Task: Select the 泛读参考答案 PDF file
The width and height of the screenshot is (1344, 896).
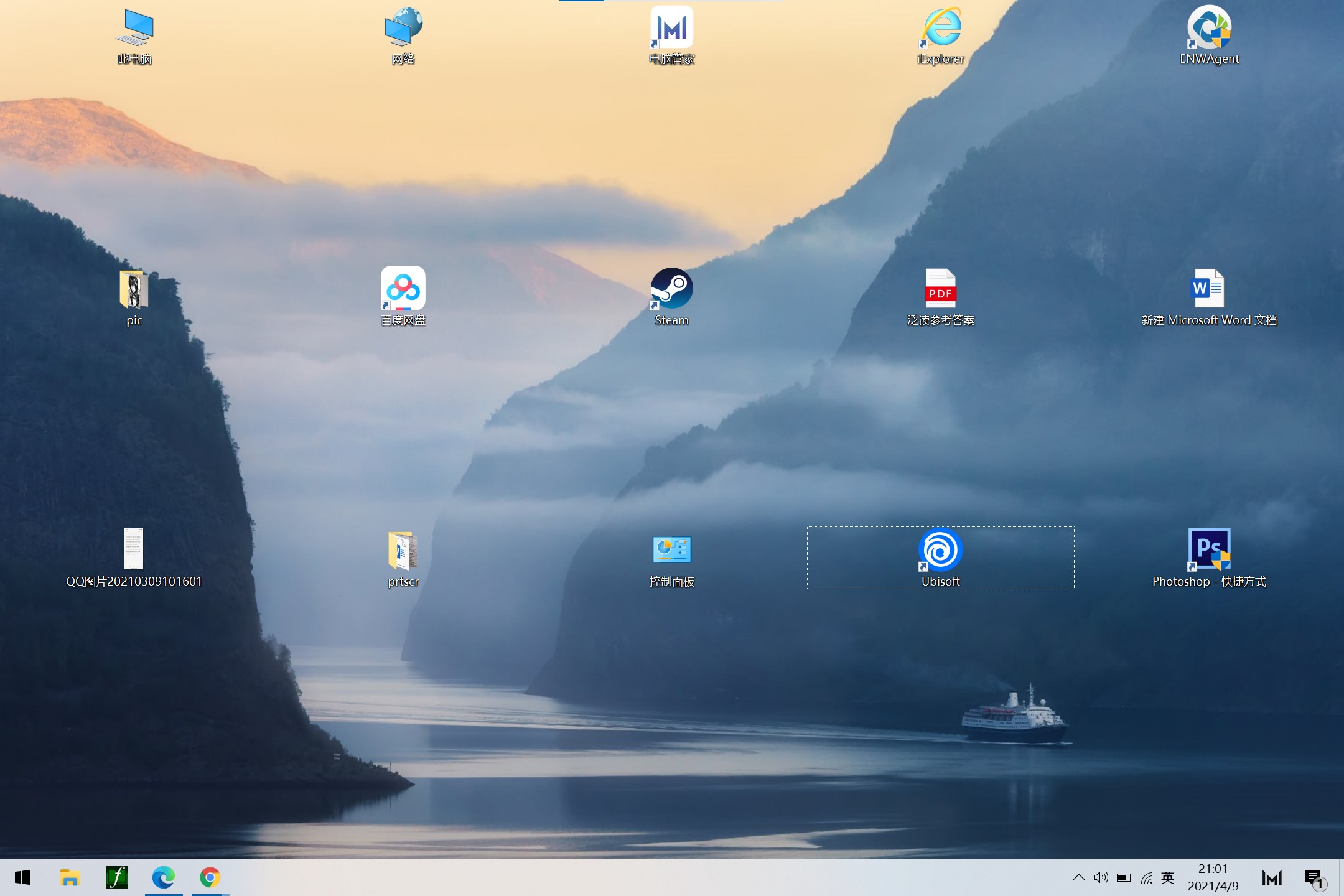Action: [940, 289]
